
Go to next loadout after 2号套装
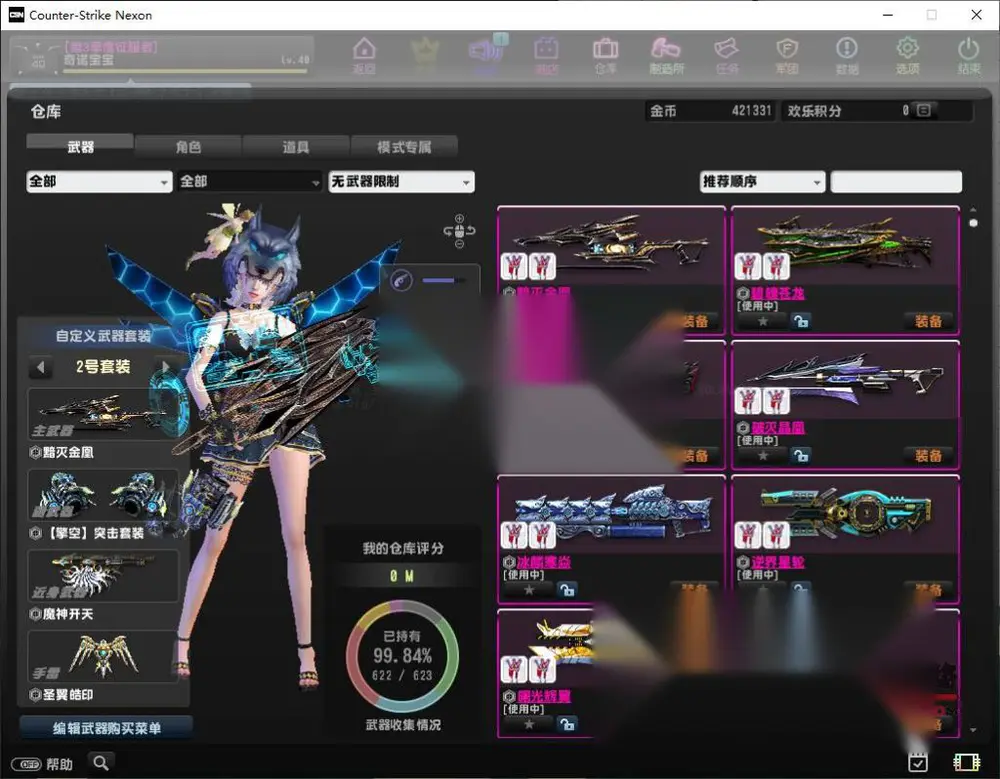click(x=165, y=367)
